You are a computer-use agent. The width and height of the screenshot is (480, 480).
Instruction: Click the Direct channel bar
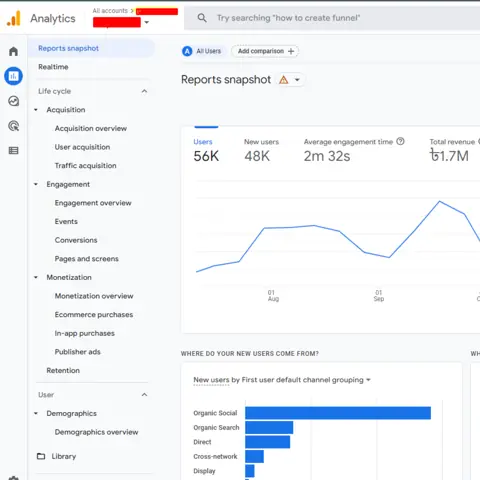(268, 442)
